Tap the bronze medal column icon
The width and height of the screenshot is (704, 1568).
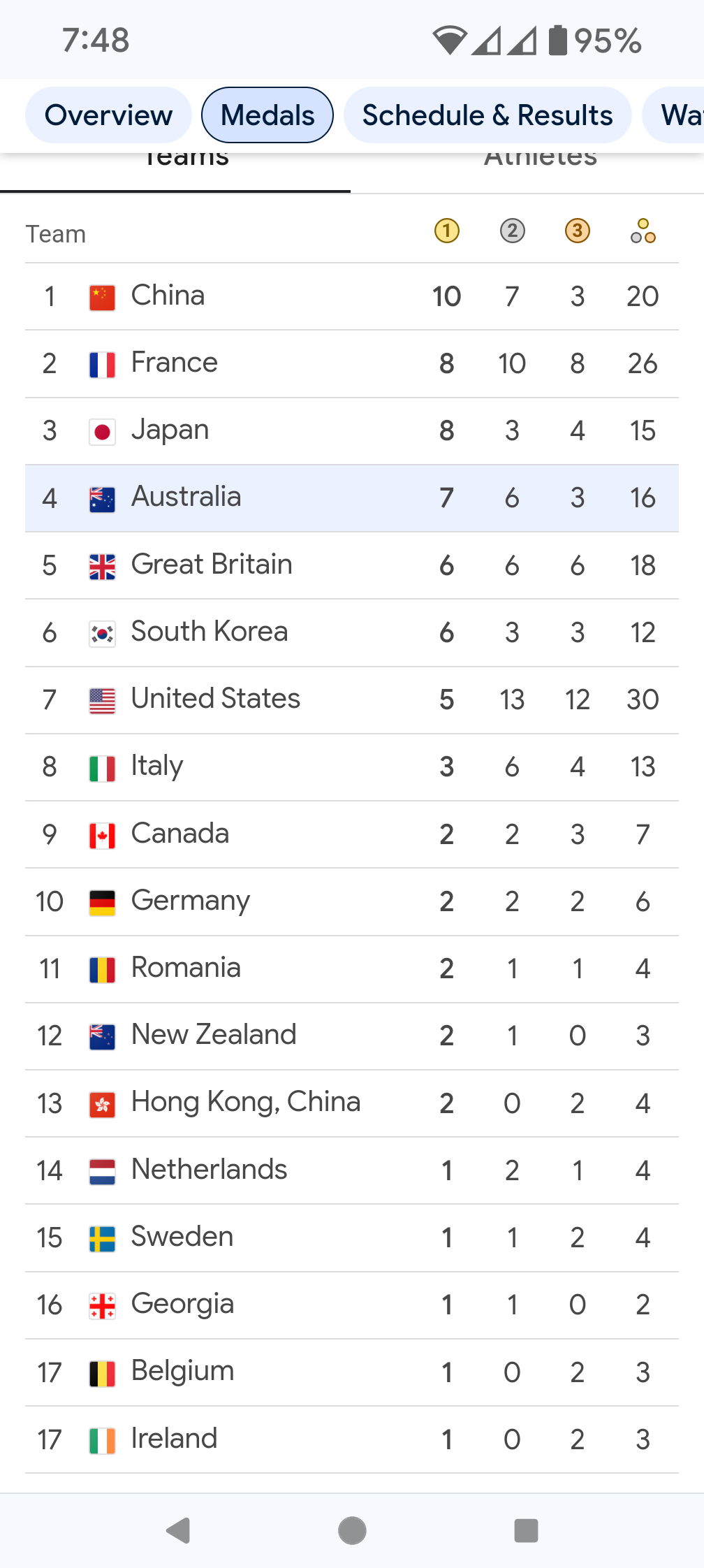click(x=578, y=231)
